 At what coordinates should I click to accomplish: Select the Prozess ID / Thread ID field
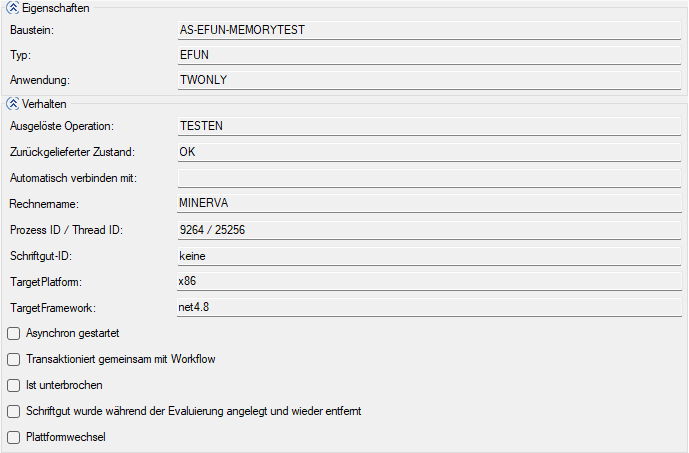[x=430, y=230]
